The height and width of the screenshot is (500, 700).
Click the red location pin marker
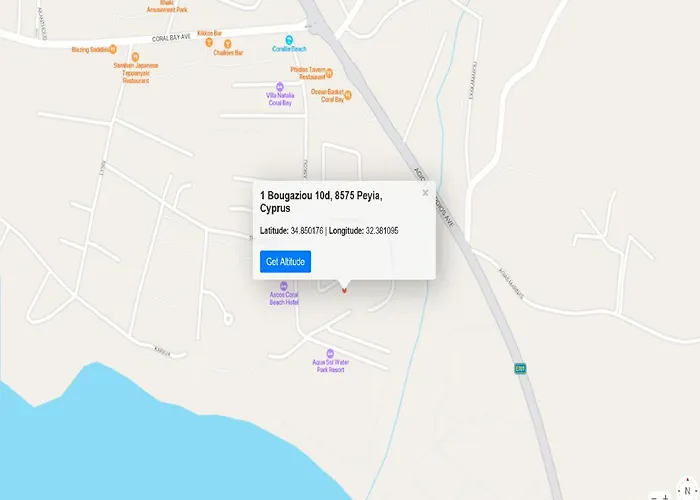[344, 289]
